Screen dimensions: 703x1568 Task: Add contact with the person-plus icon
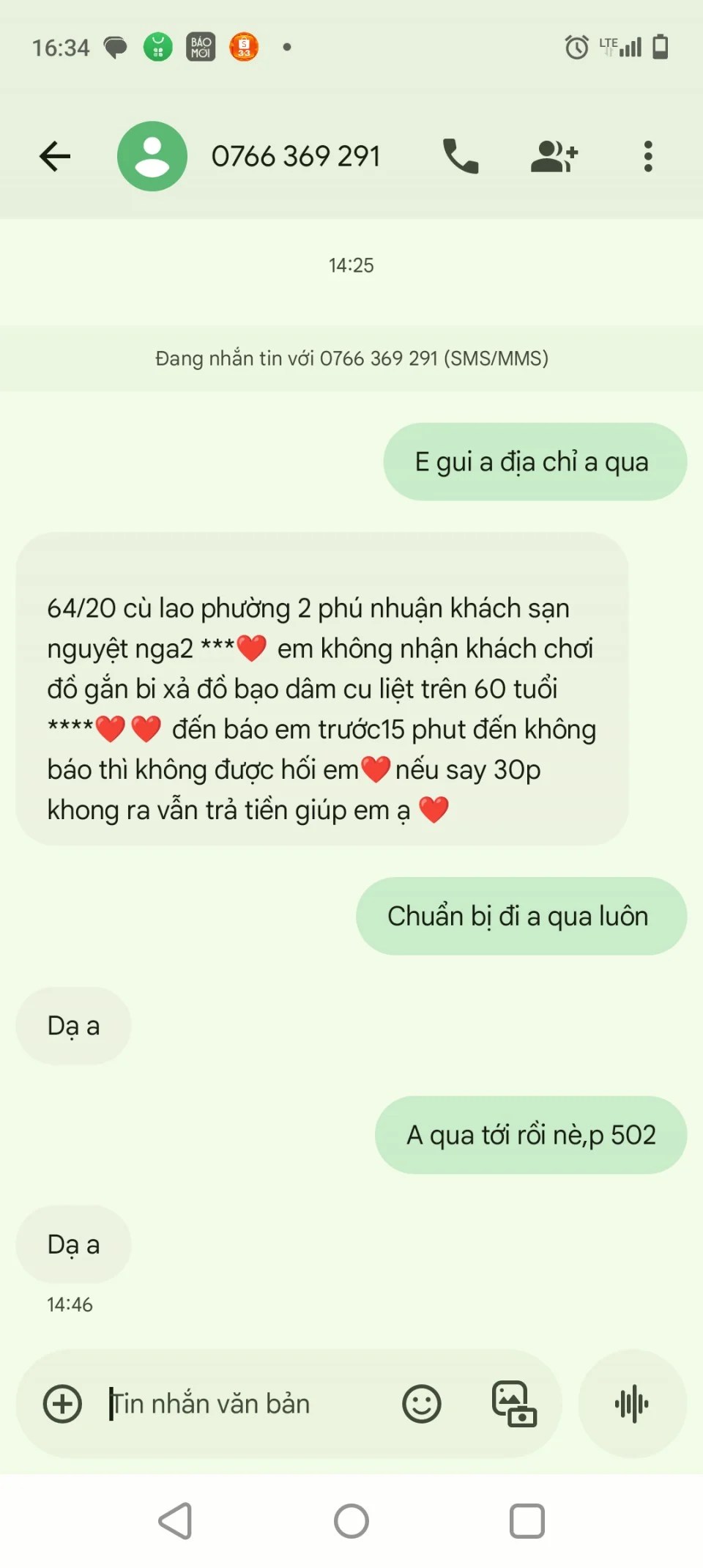554,156
